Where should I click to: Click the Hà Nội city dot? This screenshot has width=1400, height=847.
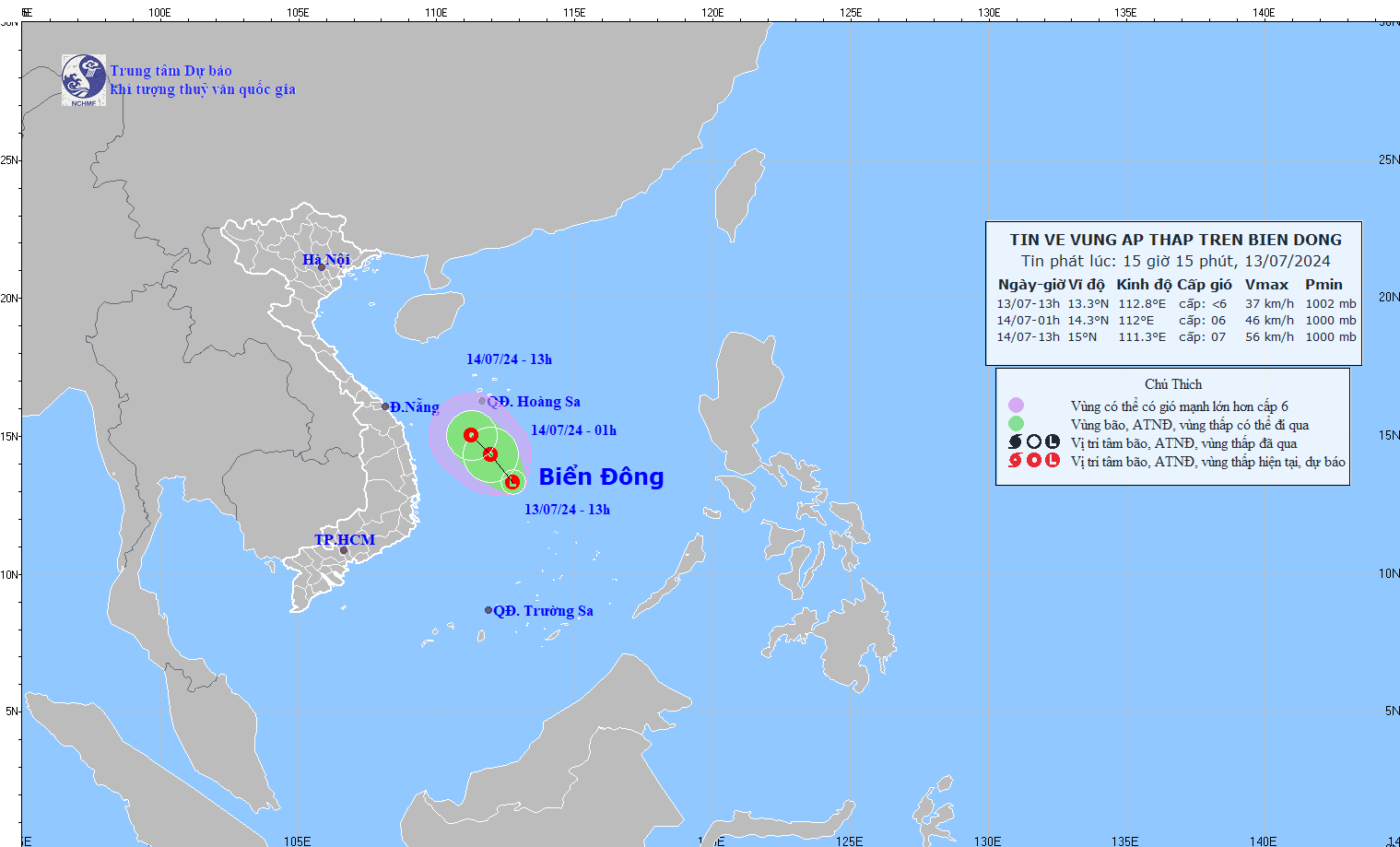(322, 267)
